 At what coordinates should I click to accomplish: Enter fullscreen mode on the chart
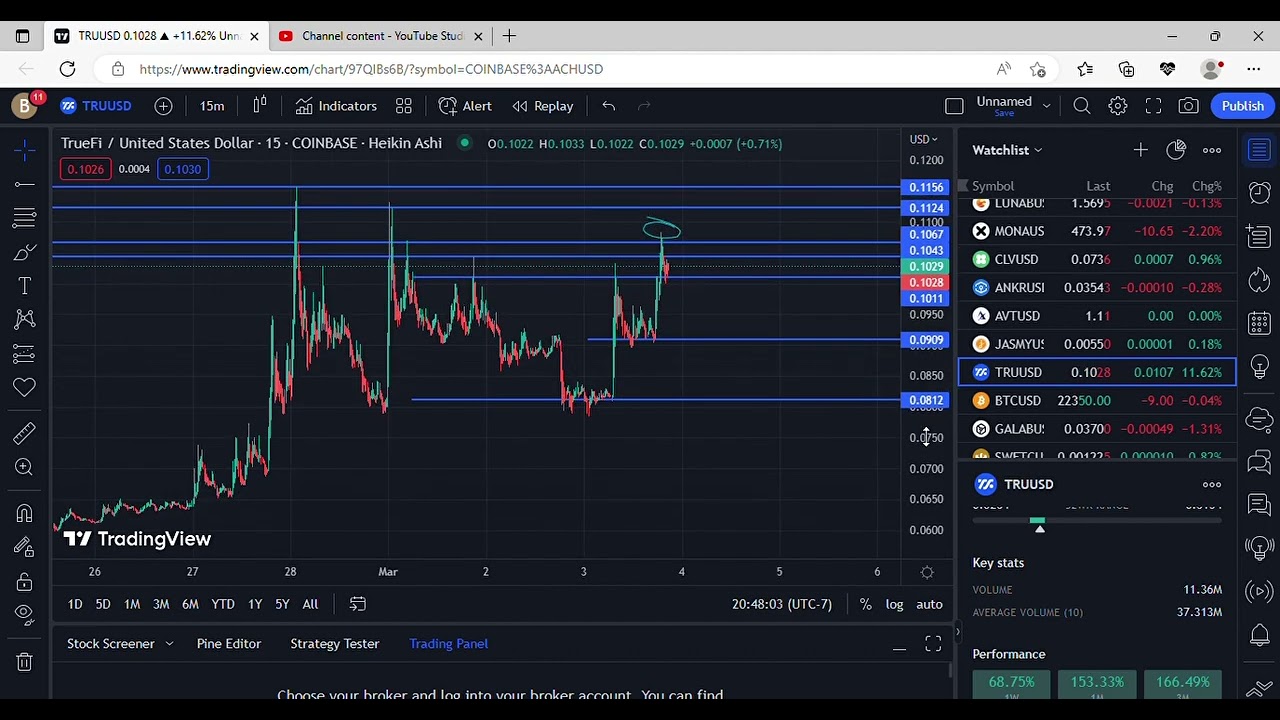click(1153, 106)
